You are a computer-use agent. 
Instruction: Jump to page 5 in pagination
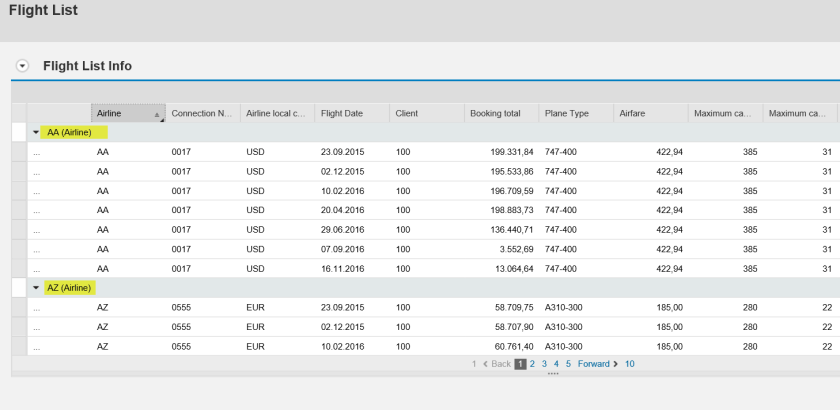pos(568,364)
